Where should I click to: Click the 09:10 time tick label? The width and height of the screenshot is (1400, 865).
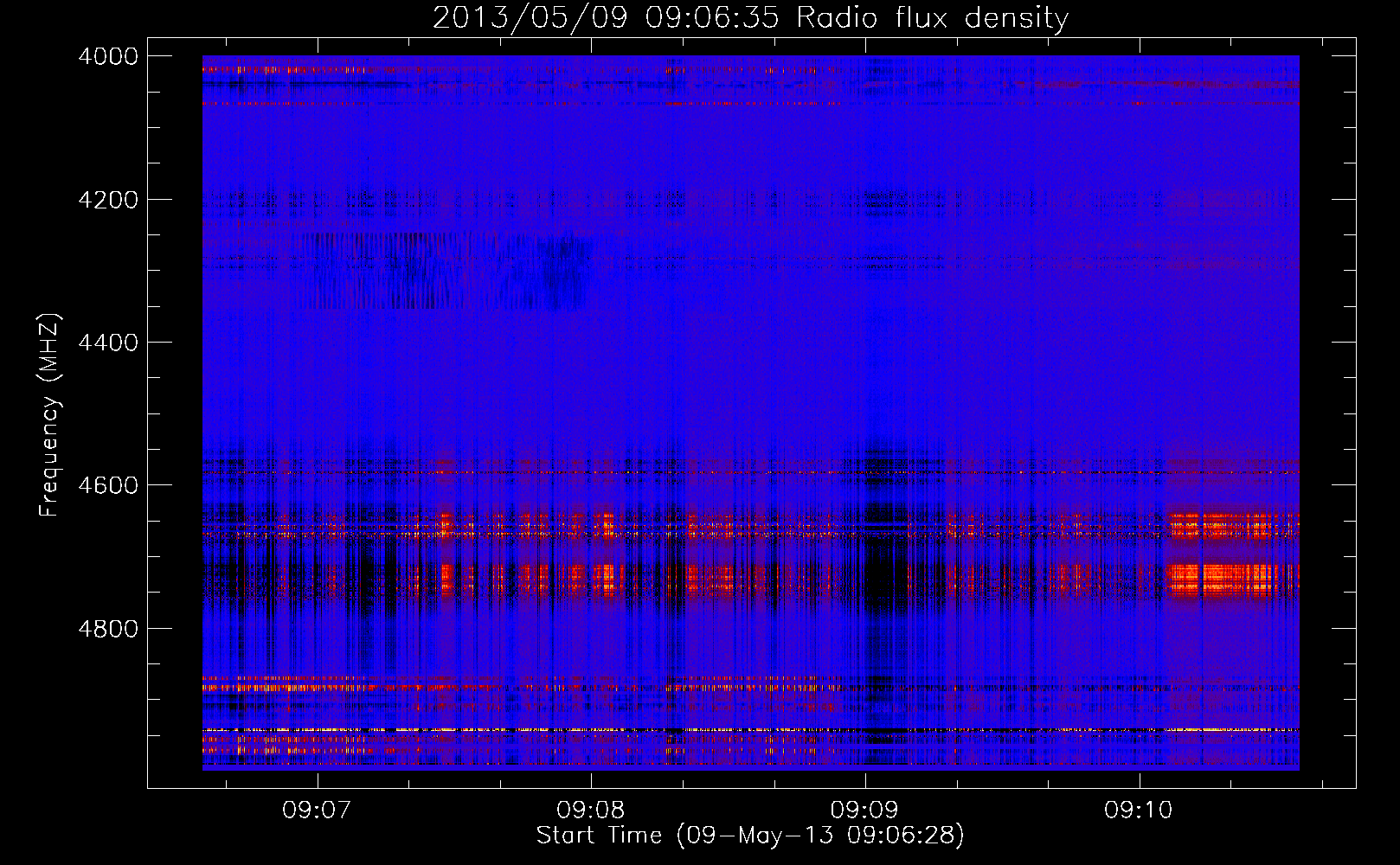pyautogui.click(x=1139, y=811)
